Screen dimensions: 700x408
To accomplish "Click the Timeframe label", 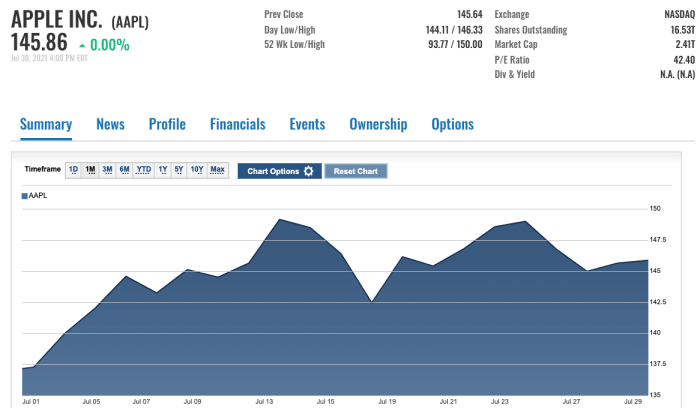I will click(x=42, y=169).
